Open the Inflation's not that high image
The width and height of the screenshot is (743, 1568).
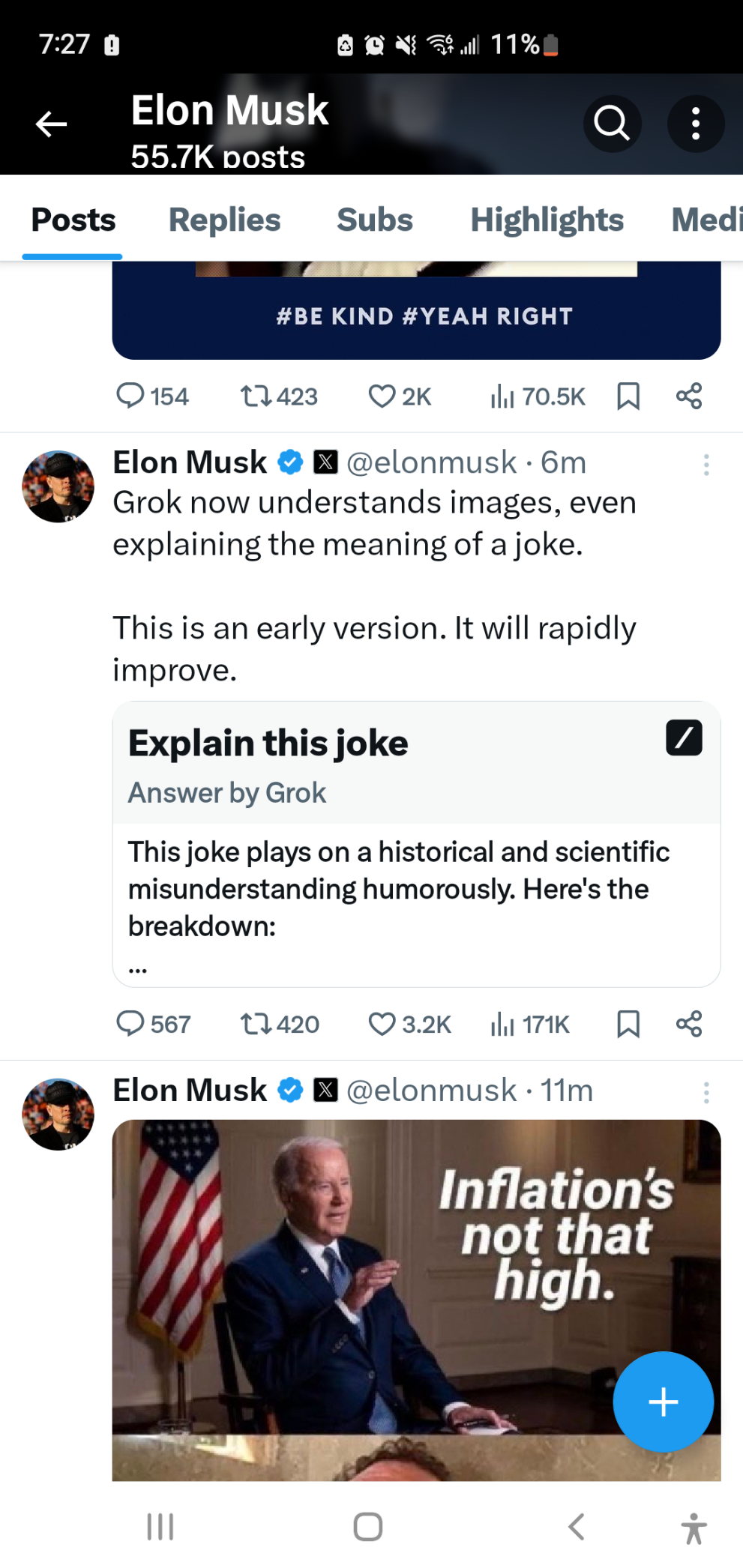tap(375, 1274)
